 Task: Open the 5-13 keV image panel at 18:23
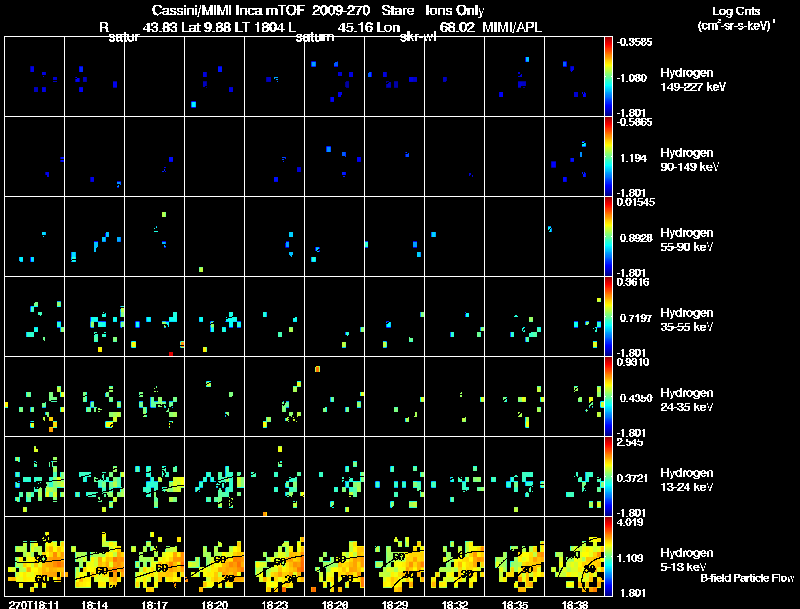274,556
